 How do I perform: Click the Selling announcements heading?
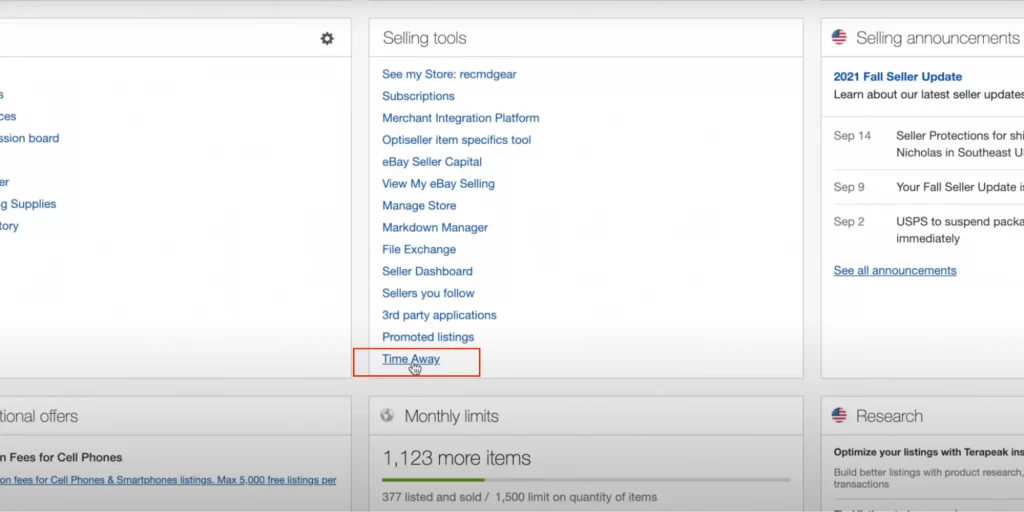(x=937, y=38)
